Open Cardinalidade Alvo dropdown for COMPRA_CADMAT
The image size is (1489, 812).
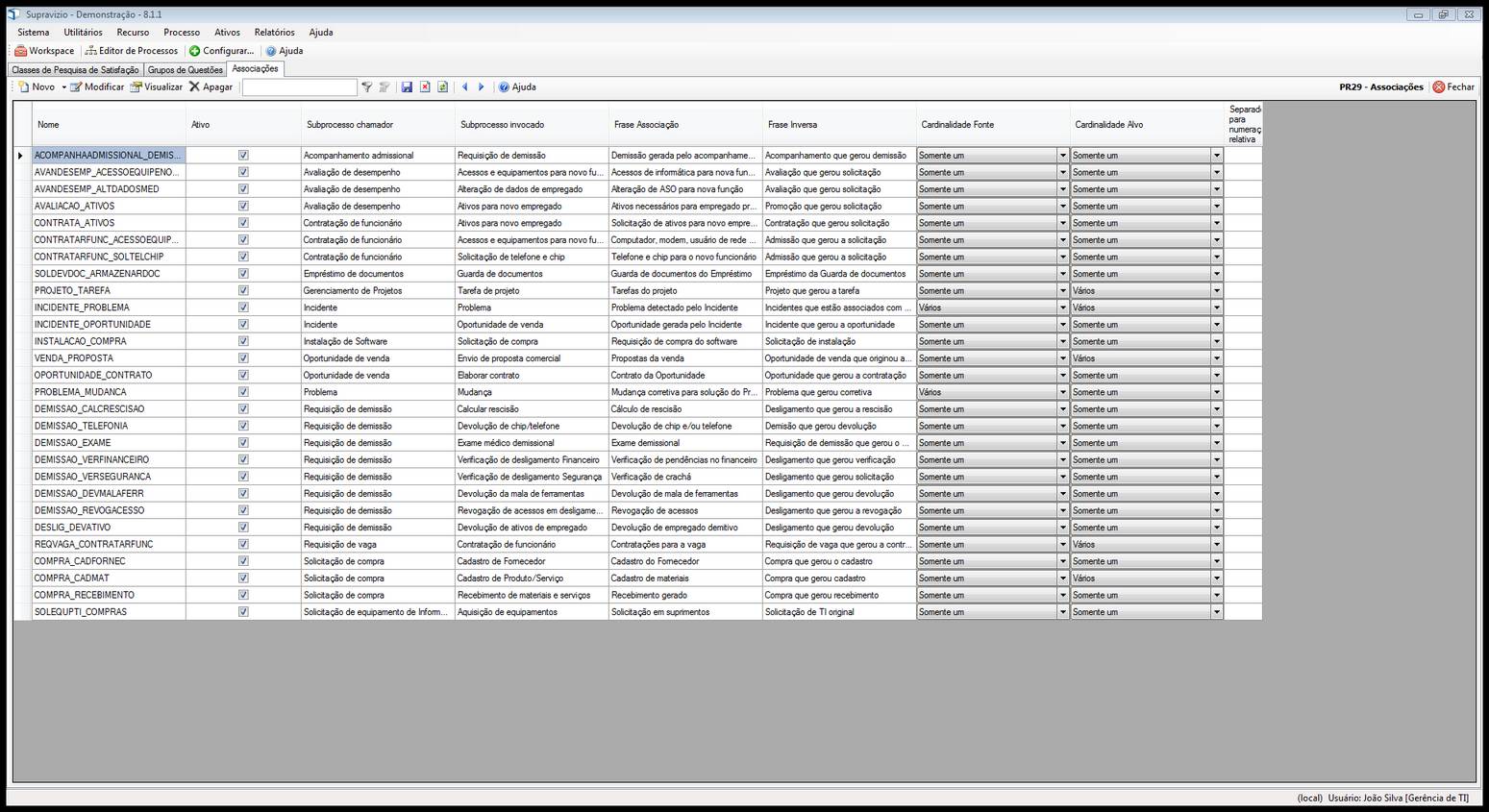point(1216,578)
